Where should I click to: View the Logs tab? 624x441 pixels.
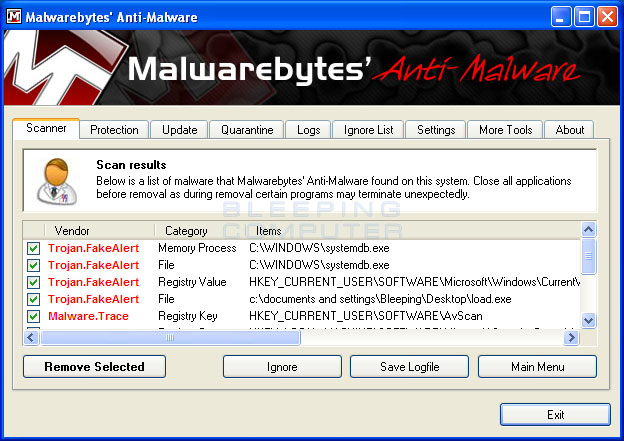(x=308, y=130)
